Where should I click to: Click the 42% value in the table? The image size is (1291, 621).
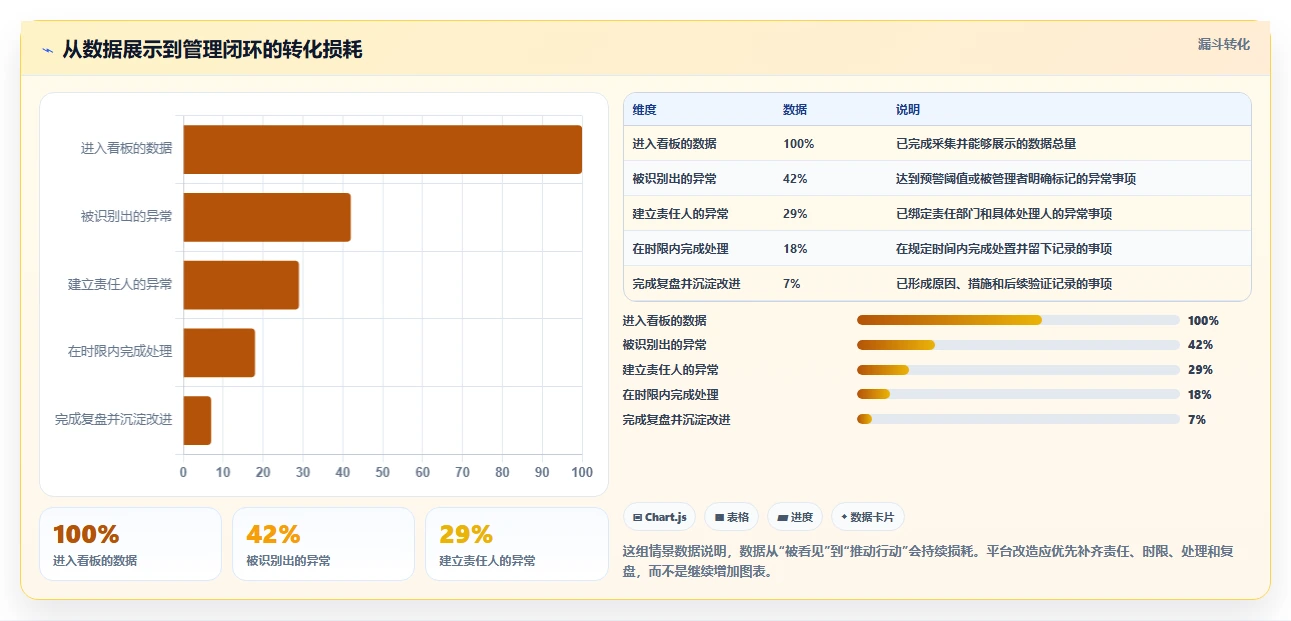[795, 179]
